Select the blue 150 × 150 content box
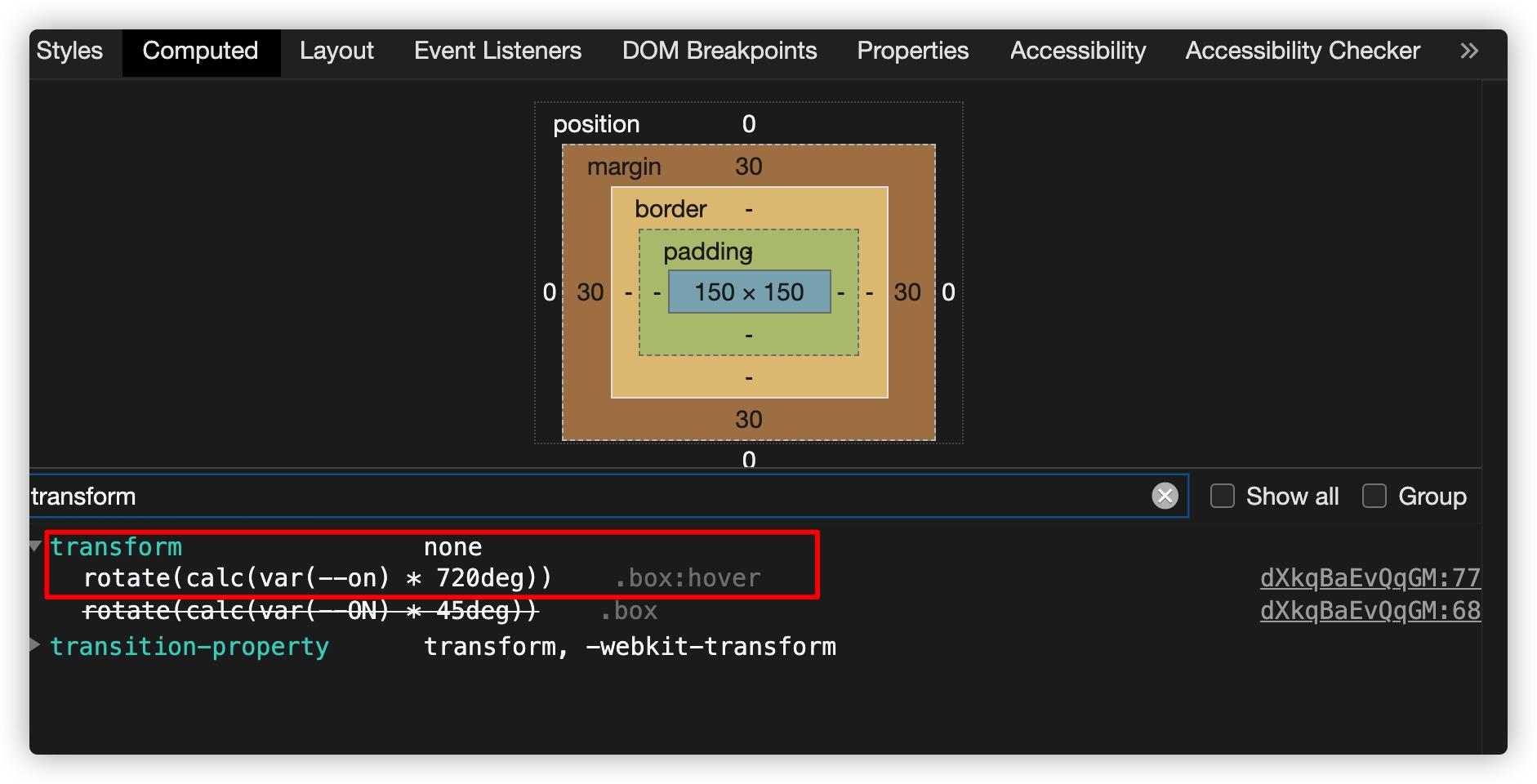This screenshot has height=784, width=1537. (749, 292)
